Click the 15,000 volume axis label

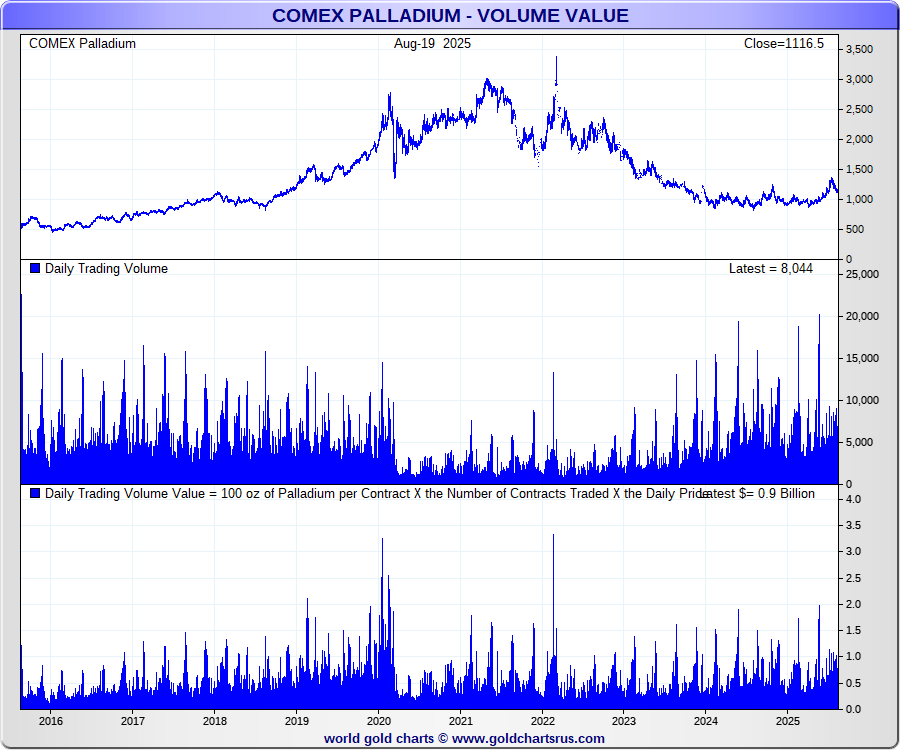click(862, 358)
